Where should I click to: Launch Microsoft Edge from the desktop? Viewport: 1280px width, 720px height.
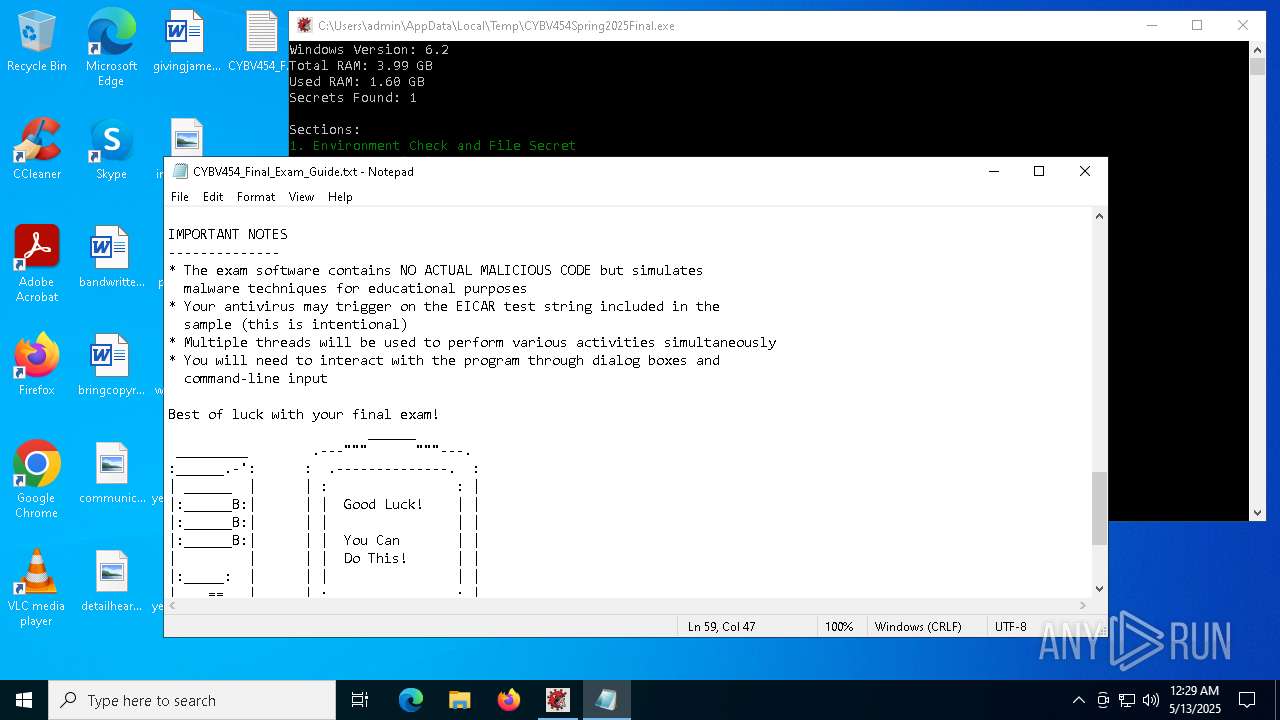click(x=111, y=46)
